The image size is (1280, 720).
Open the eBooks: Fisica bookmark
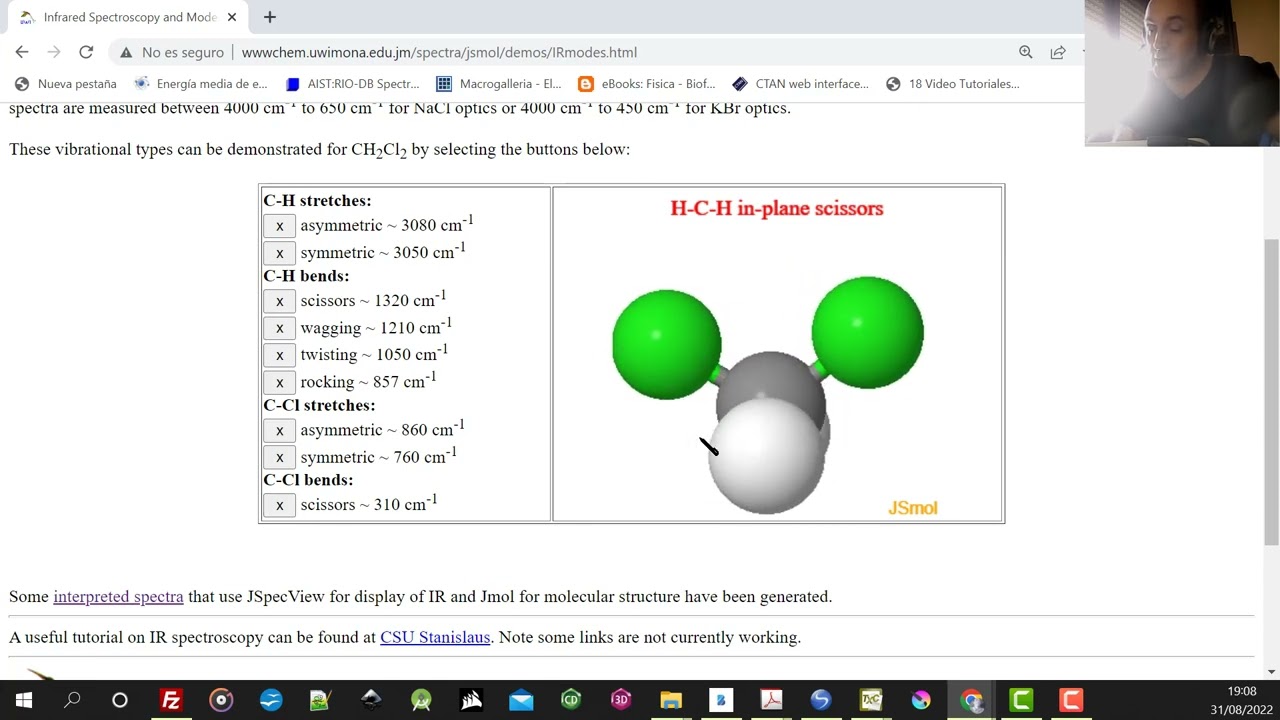click(647, 84)
